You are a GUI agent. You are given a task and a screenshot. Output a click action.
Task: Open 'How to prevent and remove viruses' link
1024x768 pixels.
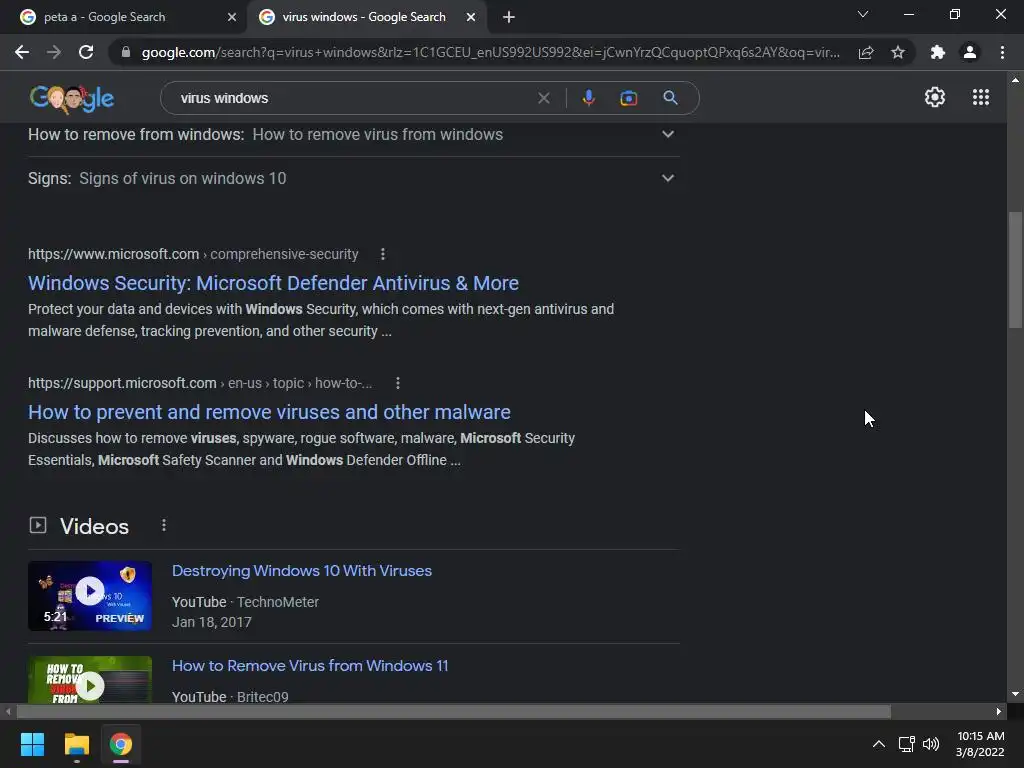[269, 412]
